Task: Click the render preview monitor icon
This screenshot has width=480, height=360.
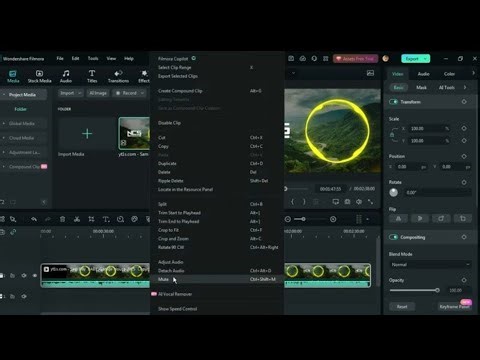Action: [x=336, y=202]
